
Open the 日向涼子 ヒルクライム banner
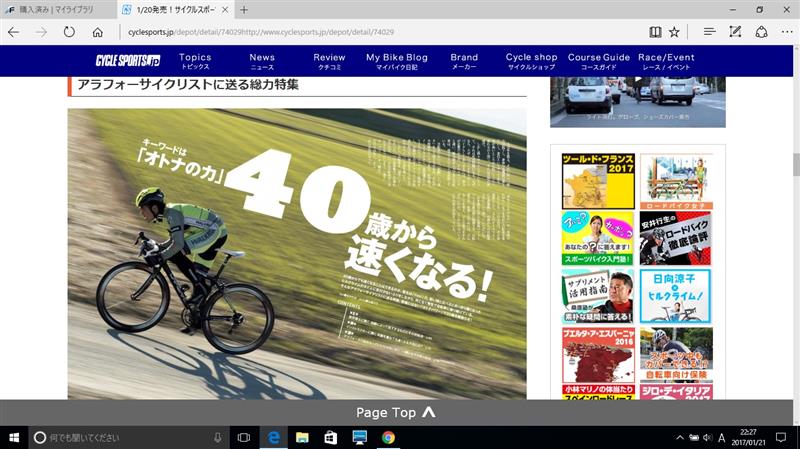(676, 296)
